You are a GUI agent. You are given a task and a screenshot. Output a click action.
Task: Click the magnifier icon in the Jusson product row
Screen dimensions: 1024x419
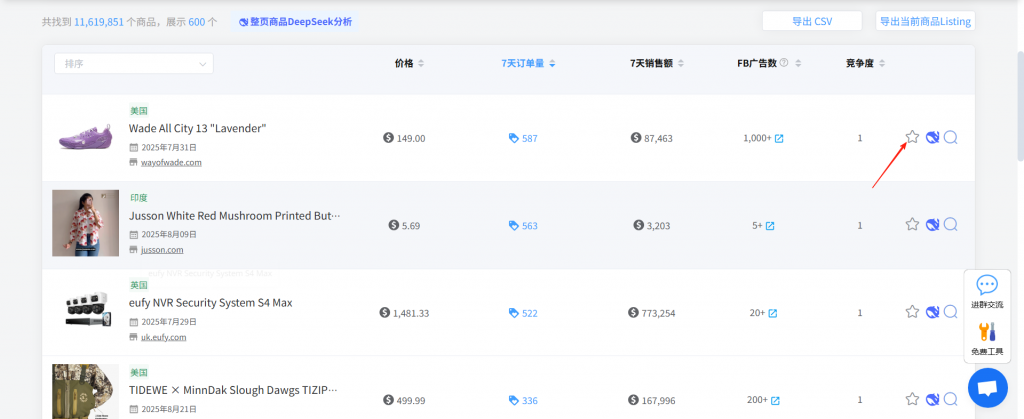coord(951,225)
